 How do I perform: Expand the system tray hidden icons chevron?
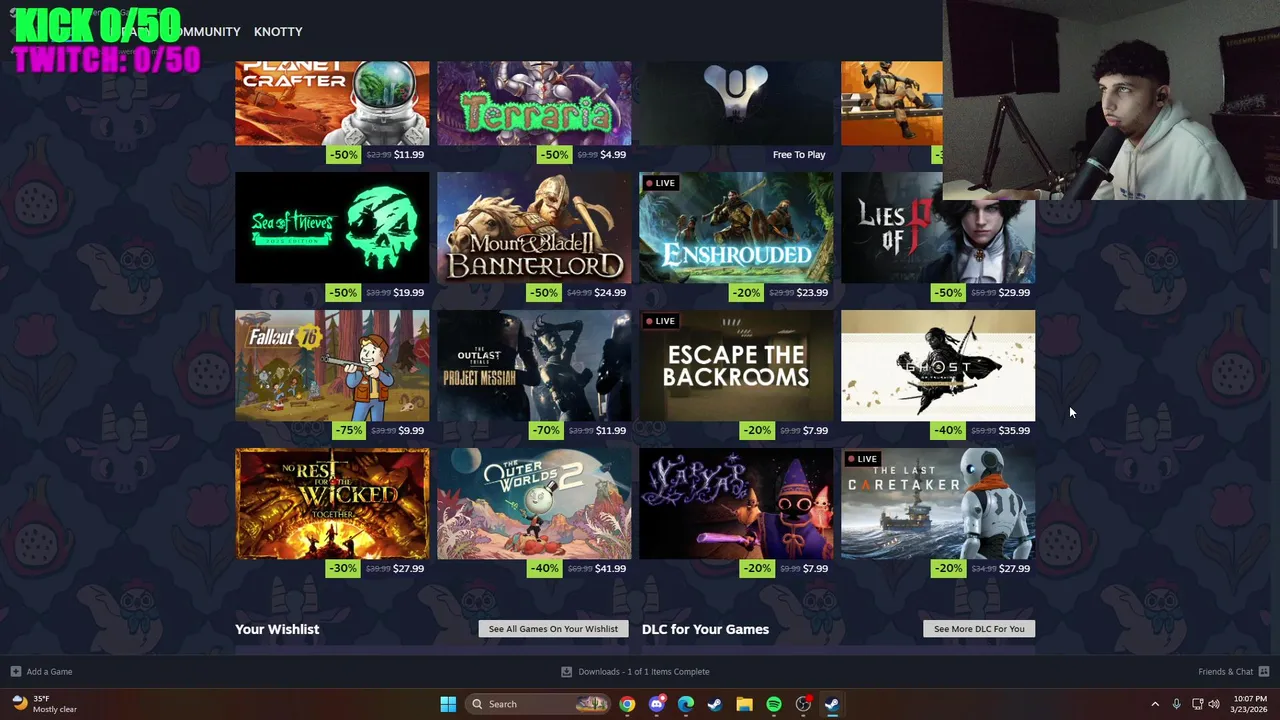click(x=1155, y=704)
